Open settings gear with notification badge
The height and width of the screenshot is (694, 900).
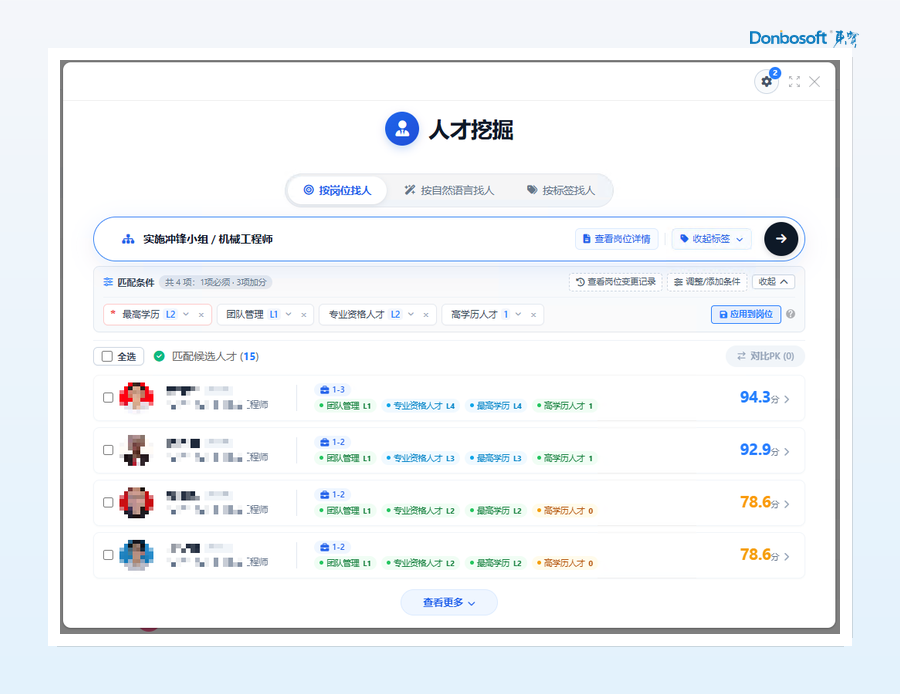pos(766,82)
